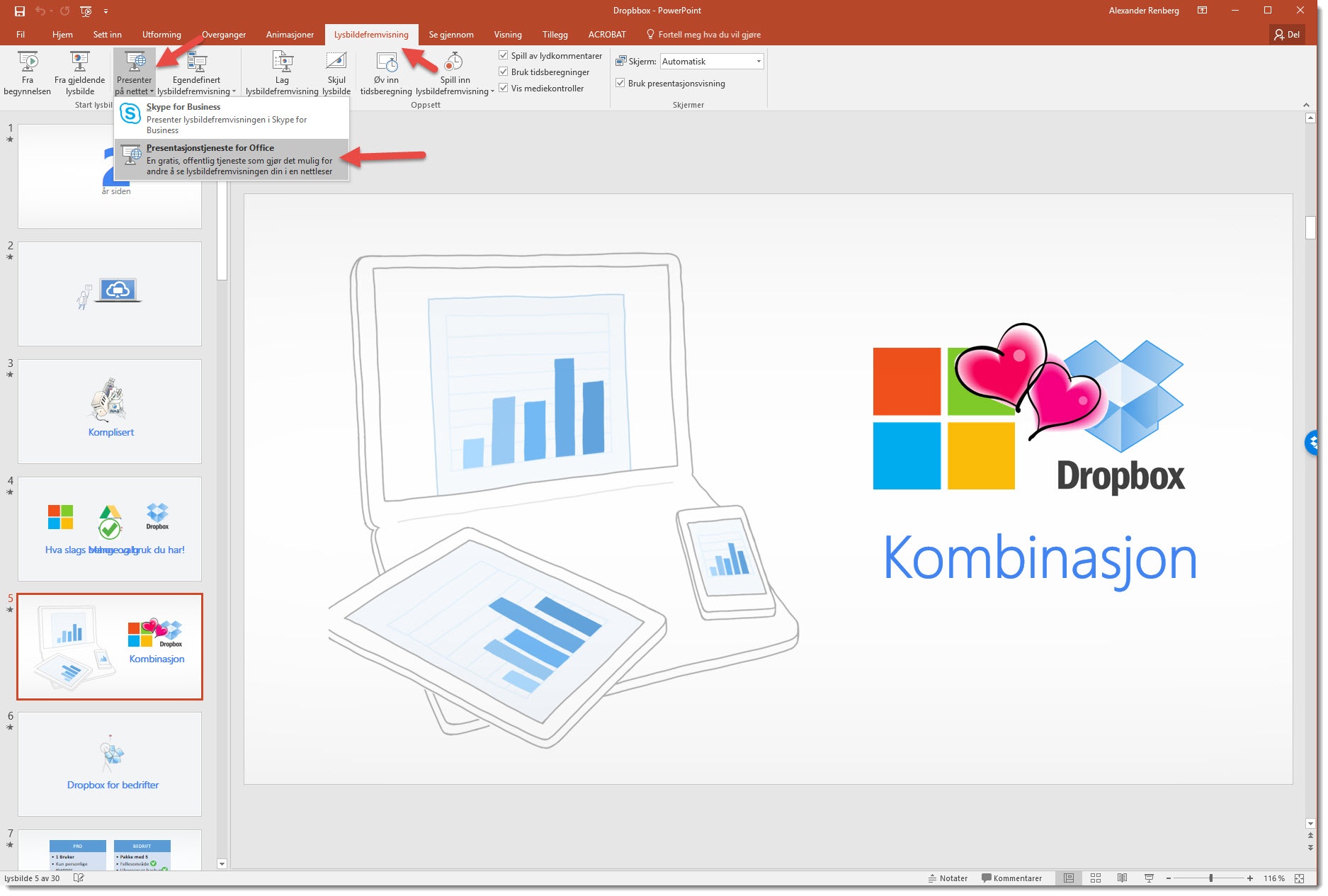
Task: Toggle Bruk presentasjonsvisning checkbox
Action: (620, 83)
